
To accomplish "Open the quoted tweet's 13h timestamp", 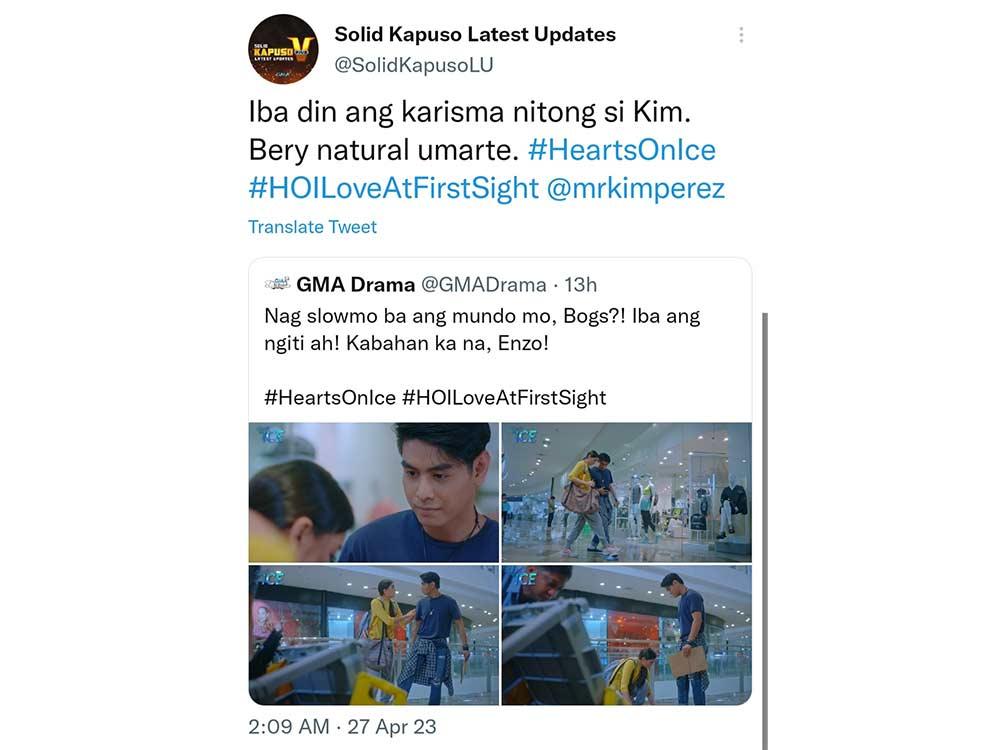I will (x=580, y=285).
